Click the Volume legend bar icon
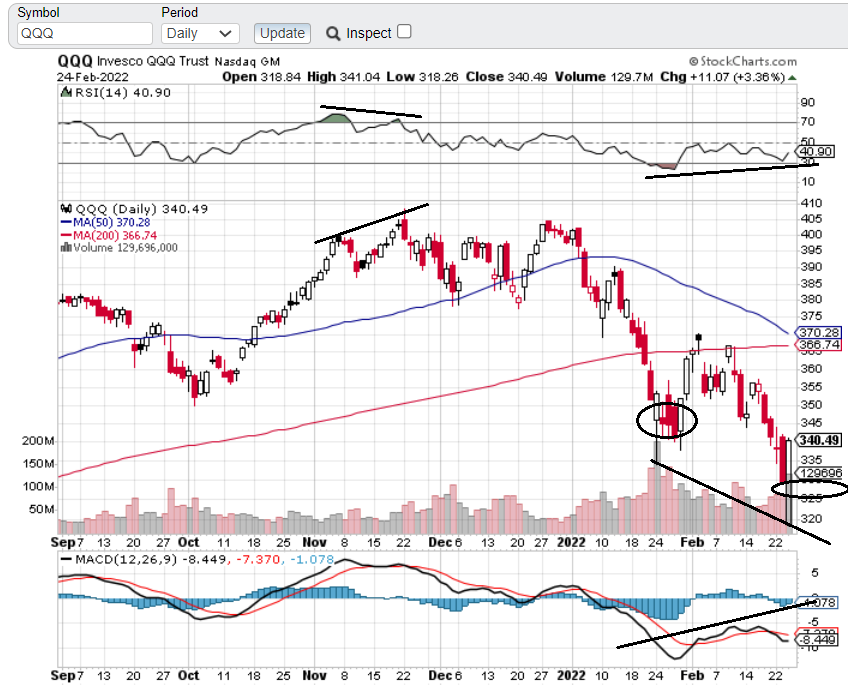The width and height of the screenshot is (848, 688). coord(67,248)
